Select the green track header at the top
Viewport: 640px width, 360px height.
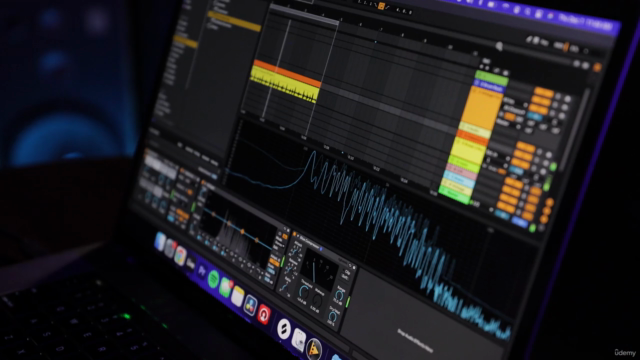pyautogui.click(x=491, y=78)
